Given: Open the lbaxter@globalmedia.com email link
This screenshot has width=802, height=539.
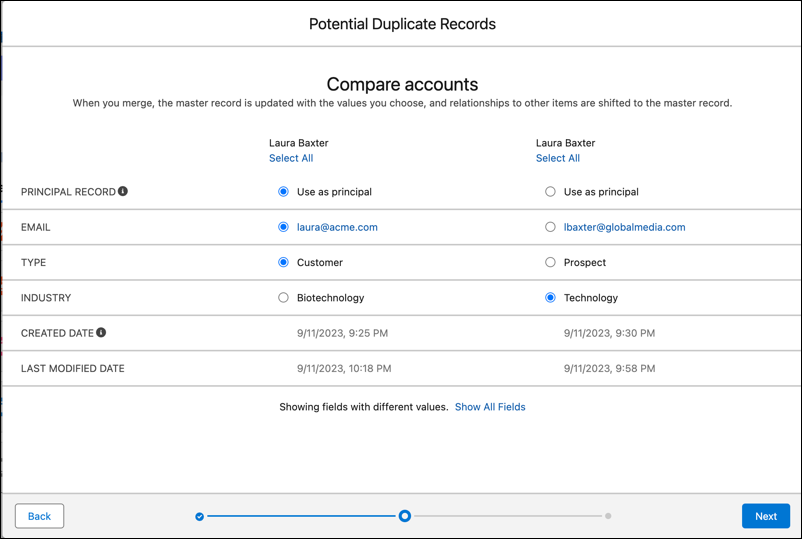Looking at the screenshot, I should pos(624,227).
